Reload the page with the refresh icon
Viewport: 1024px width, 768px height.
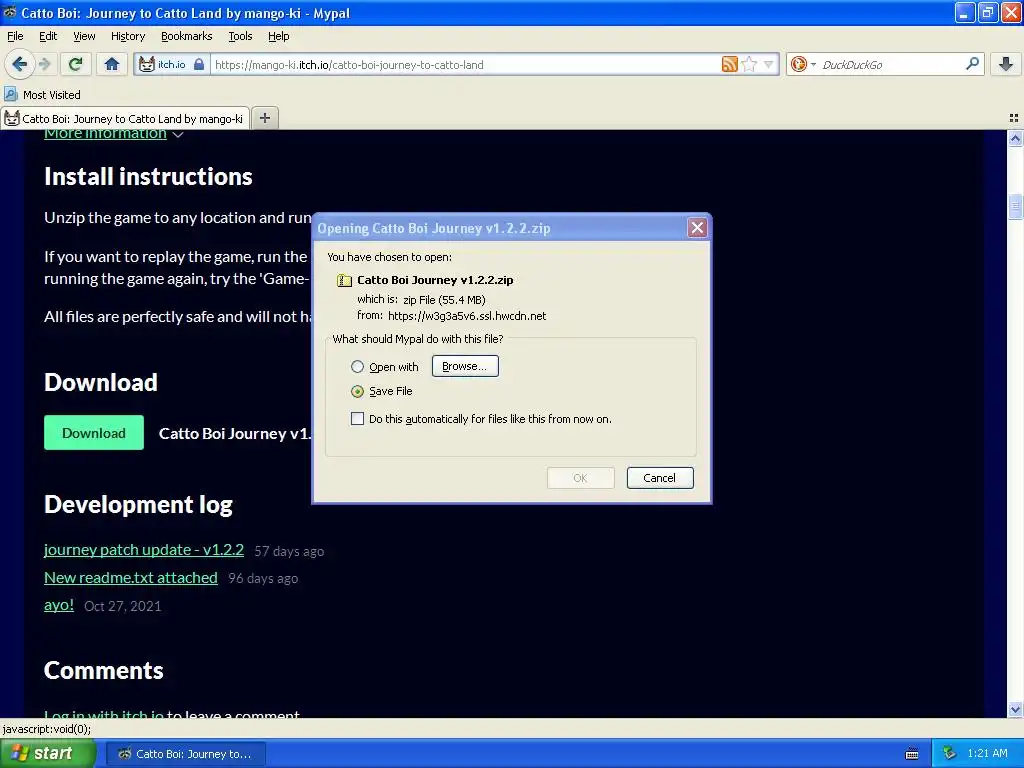(x=76, y=64)
